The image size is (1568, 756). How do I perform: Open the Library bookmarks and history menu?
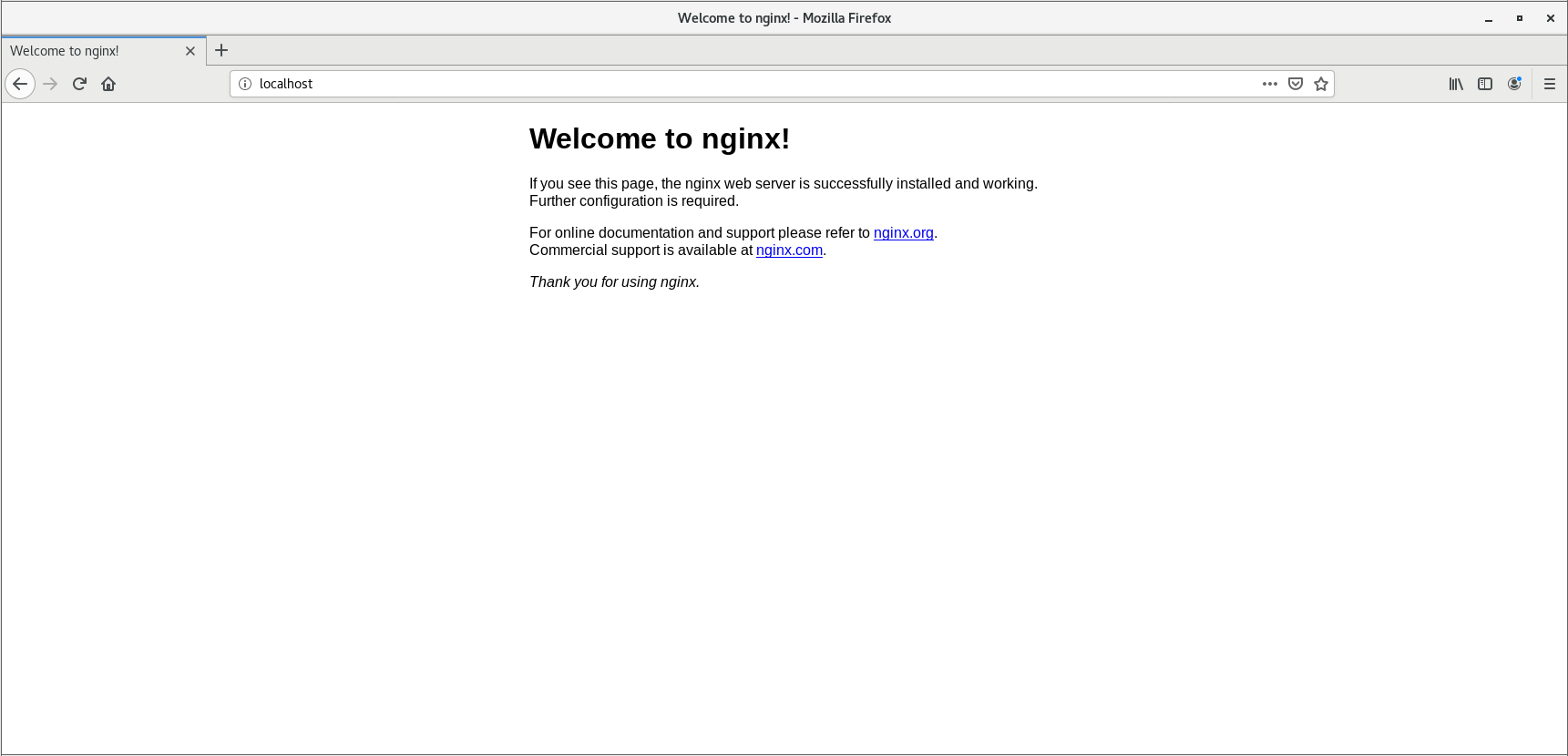click(x=1456, y=84)
